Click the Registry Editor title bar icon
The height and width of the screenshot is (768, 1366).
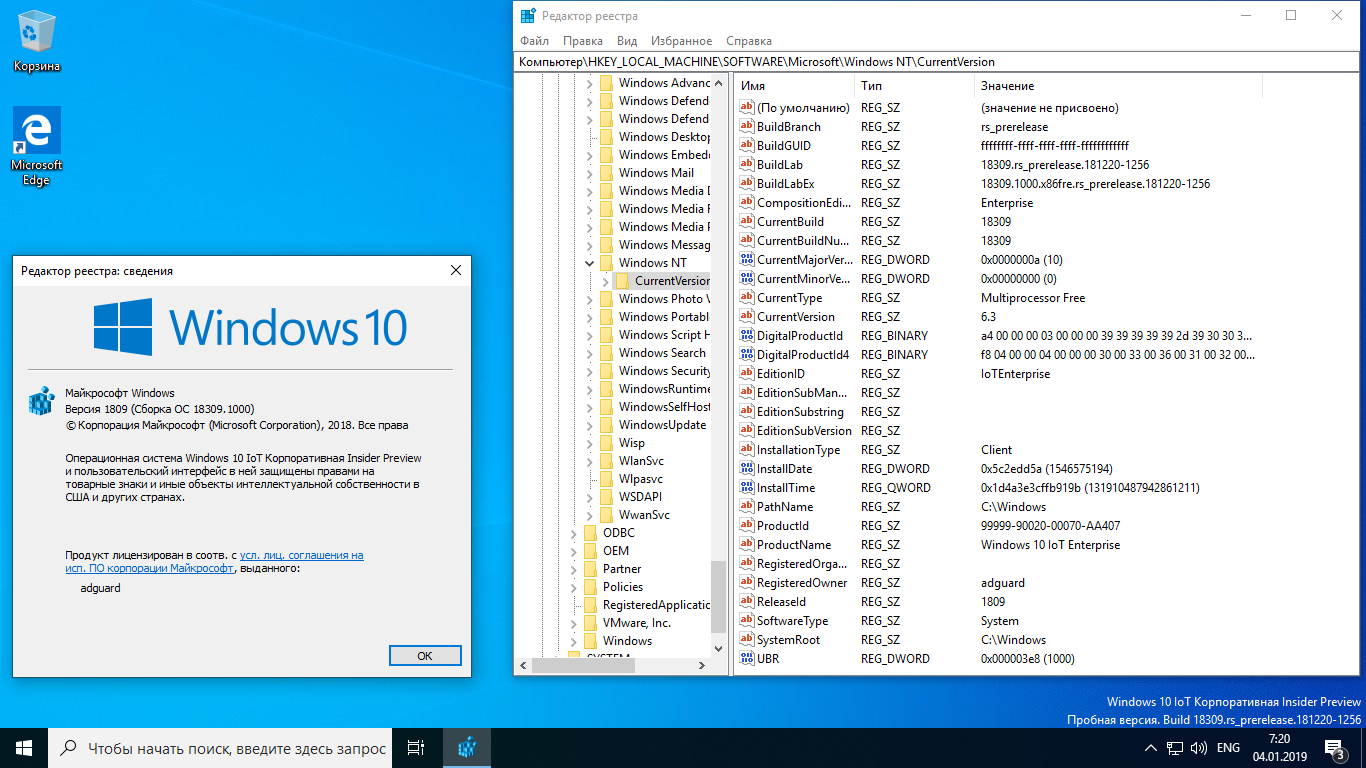[527, 15]
